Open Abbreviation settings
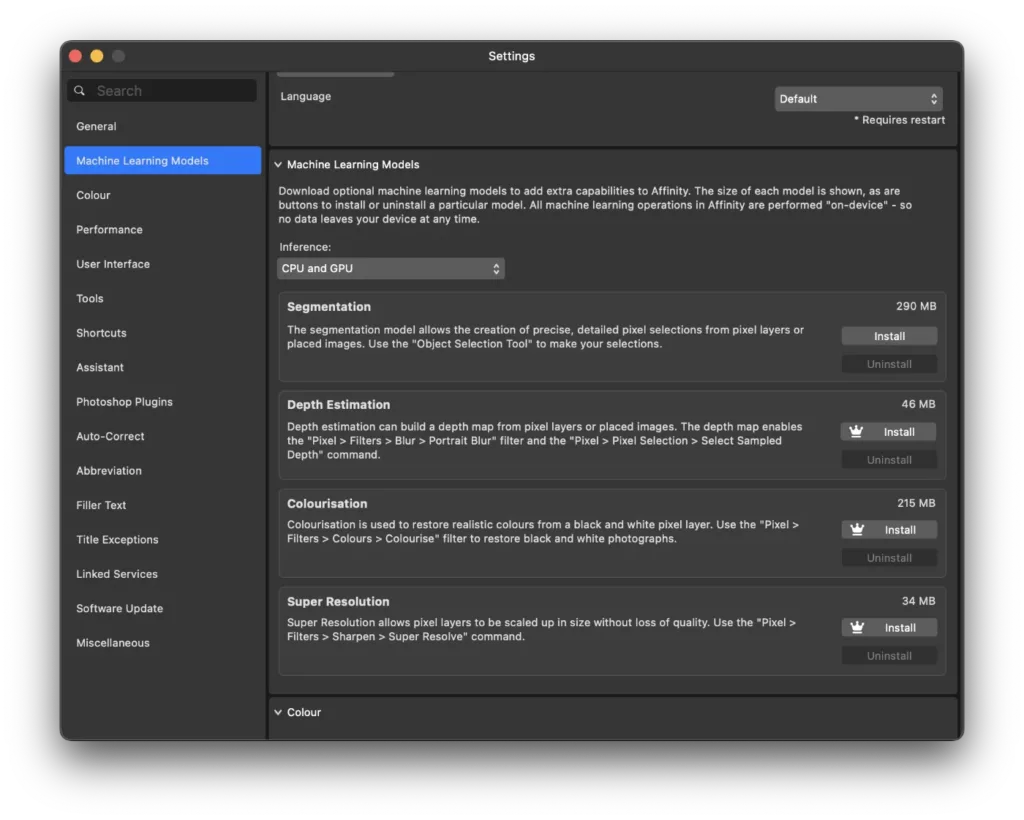The image size is (1024, 820). [108, 471]
